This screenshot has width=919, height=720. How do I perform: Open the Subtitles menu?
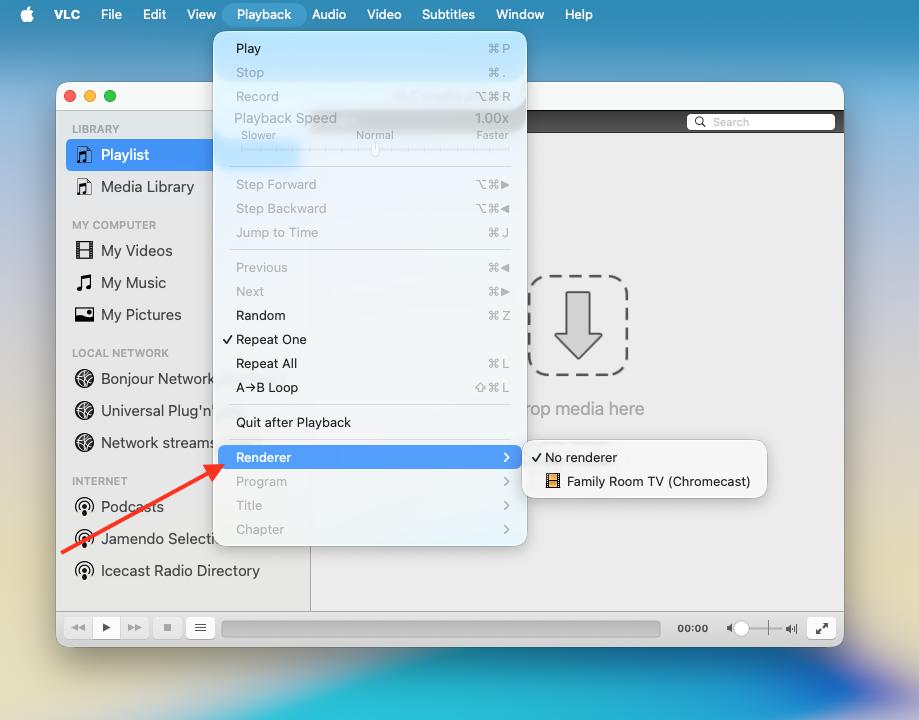pyautogui.click(x=448, y=14)
